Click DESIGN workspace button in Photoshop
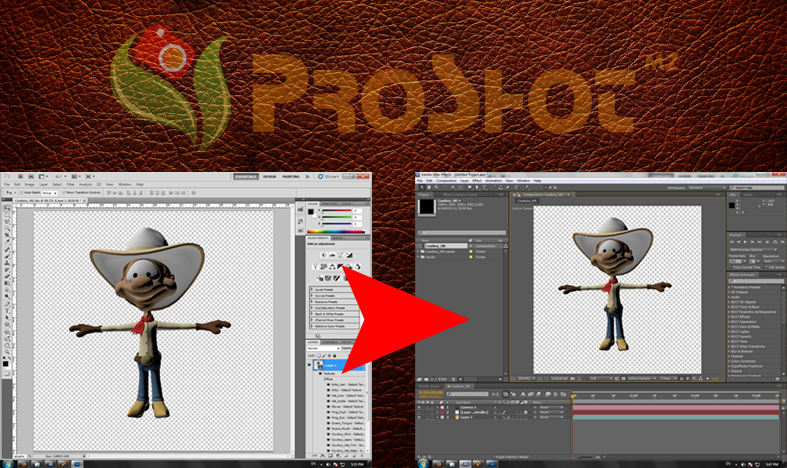 coord(270,176)
